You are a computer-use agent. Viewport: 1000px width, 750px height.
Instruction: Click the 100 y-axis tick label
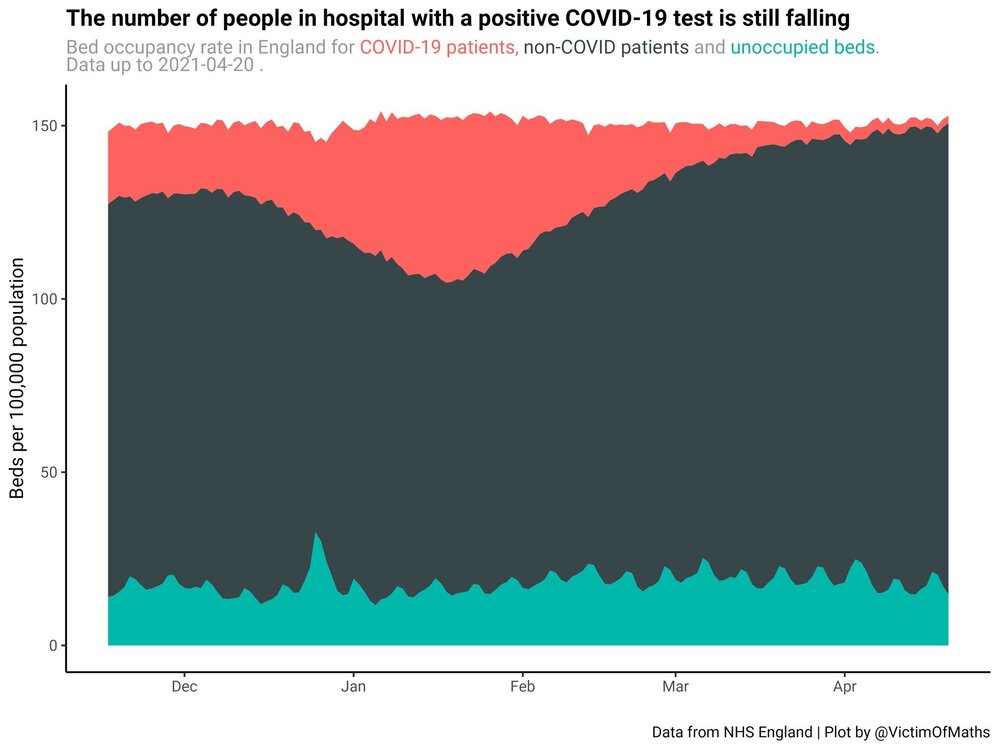point(45,299)
